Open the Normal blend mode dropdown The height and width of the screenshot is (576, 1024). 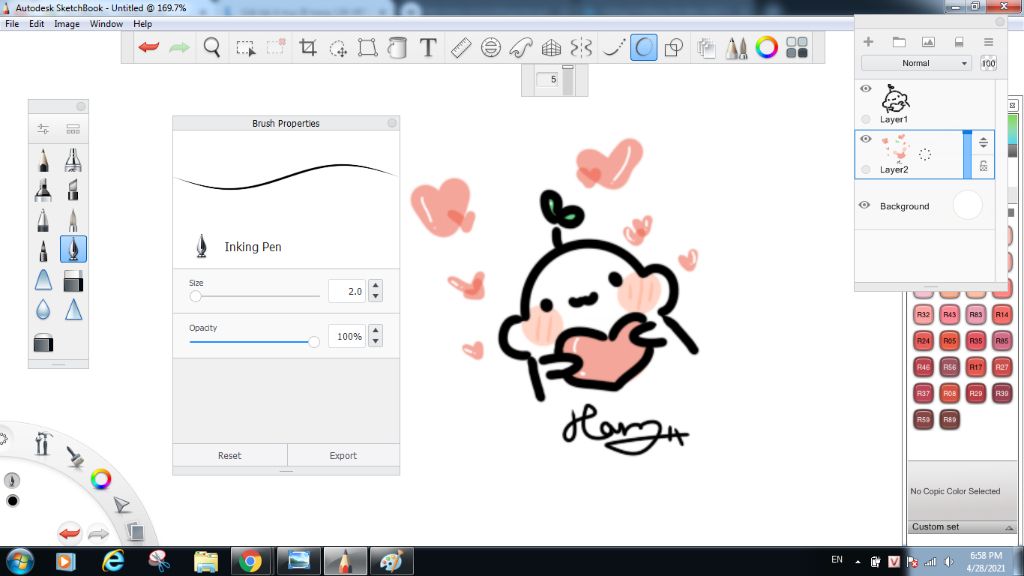(916, 63)
